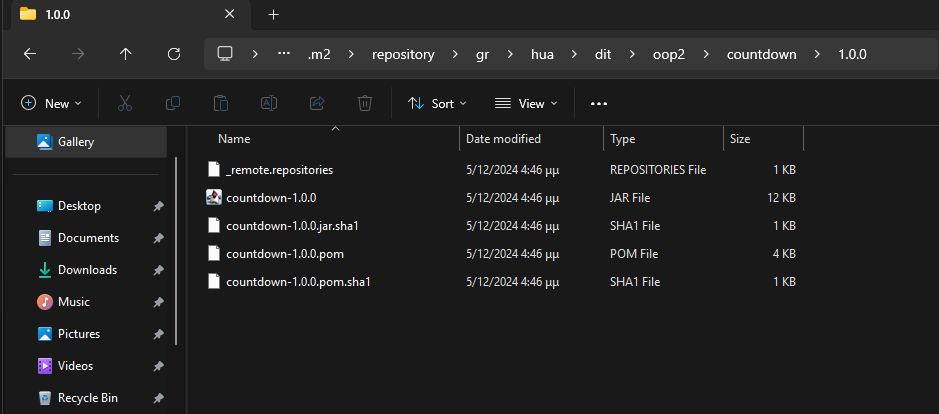Expand chevron after repository breadcrumb

tap(456, 55)
